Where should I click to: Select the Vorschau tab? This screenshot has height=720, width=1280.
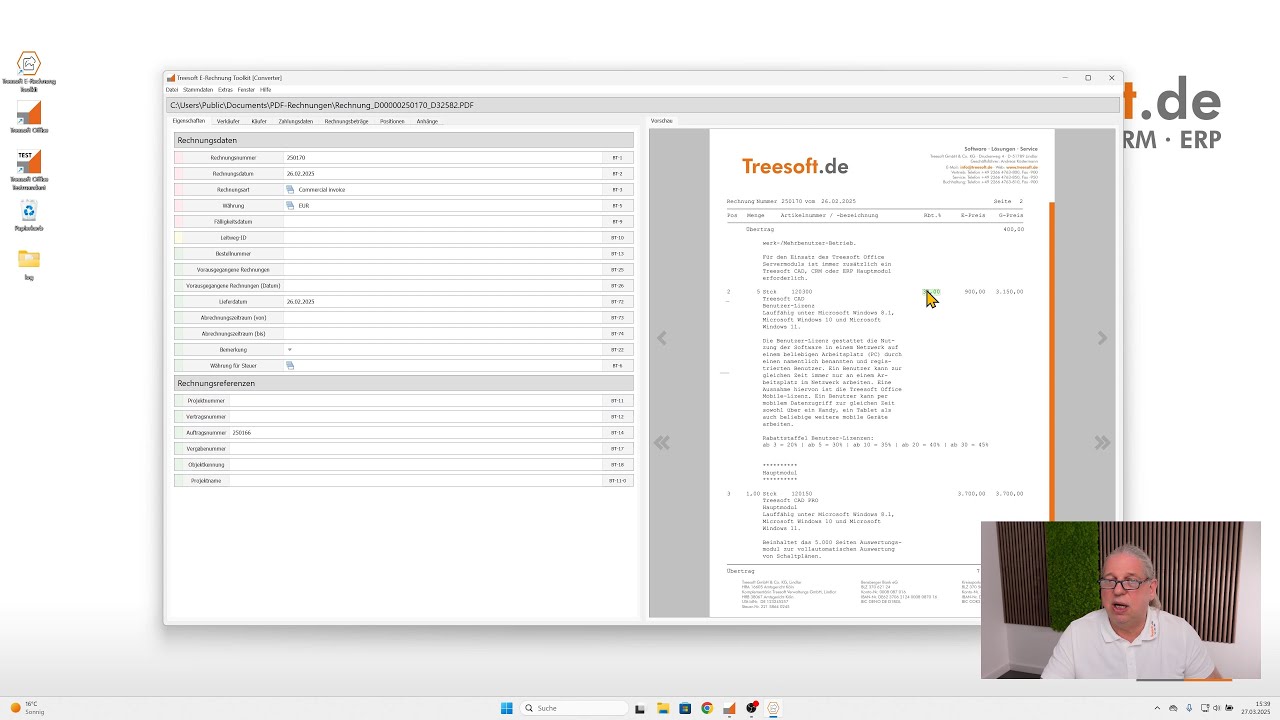coord(662,121)
